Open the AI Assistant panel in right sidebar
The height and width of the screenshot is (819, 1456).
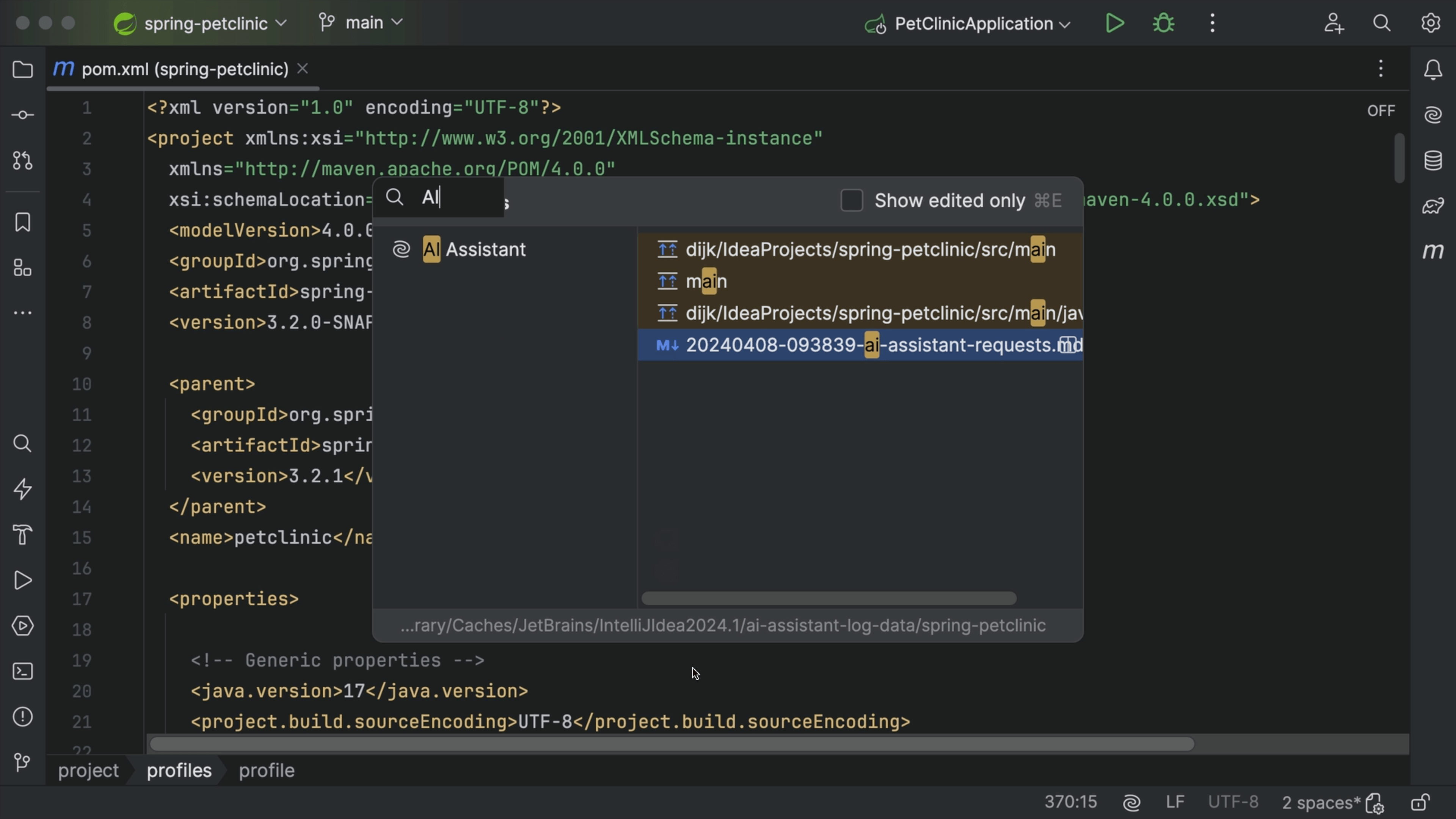(x=1433, y=115)
